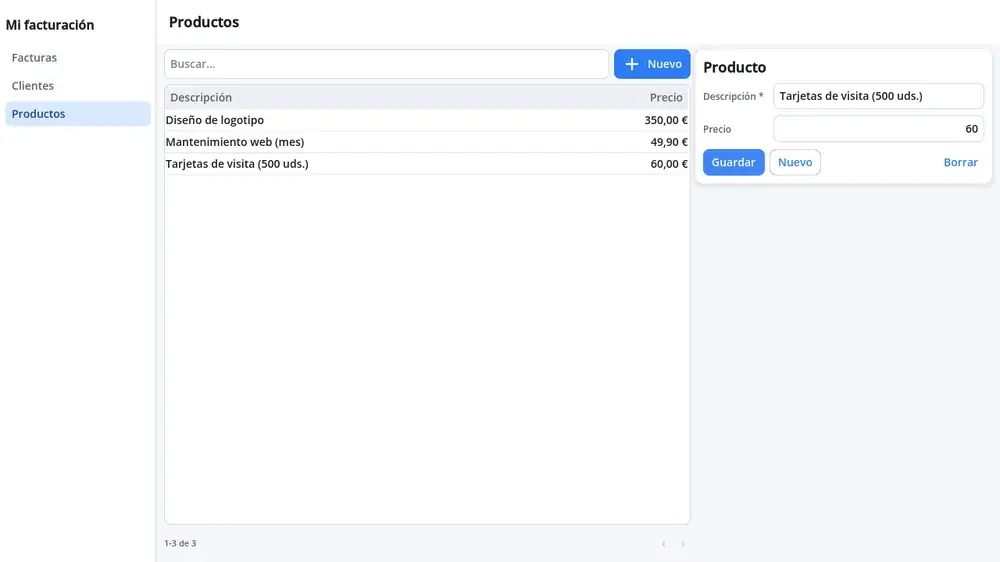
Task: Select Productos in the sidebar
Action: click(x=78, y=114)
